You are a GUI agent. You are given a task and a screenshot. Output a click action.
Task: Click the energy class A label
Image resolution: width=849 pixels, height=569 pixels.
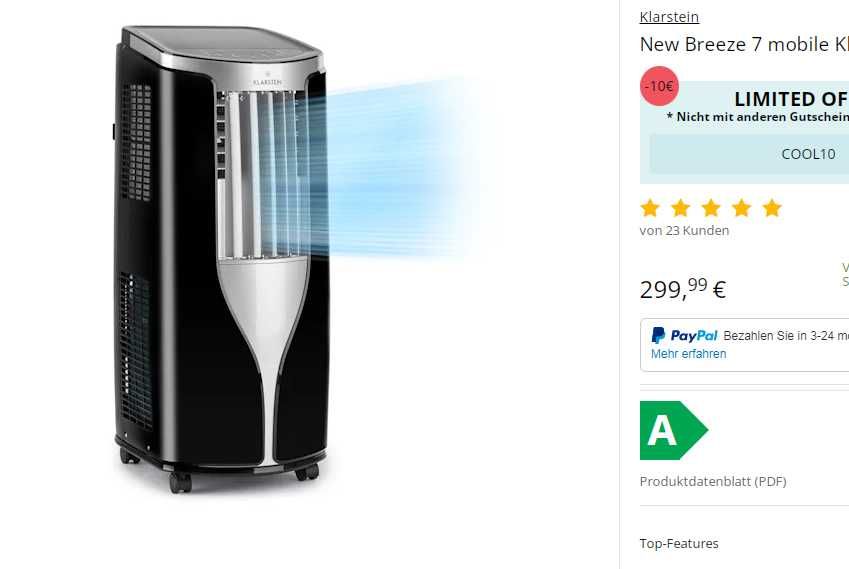point(674,430)
